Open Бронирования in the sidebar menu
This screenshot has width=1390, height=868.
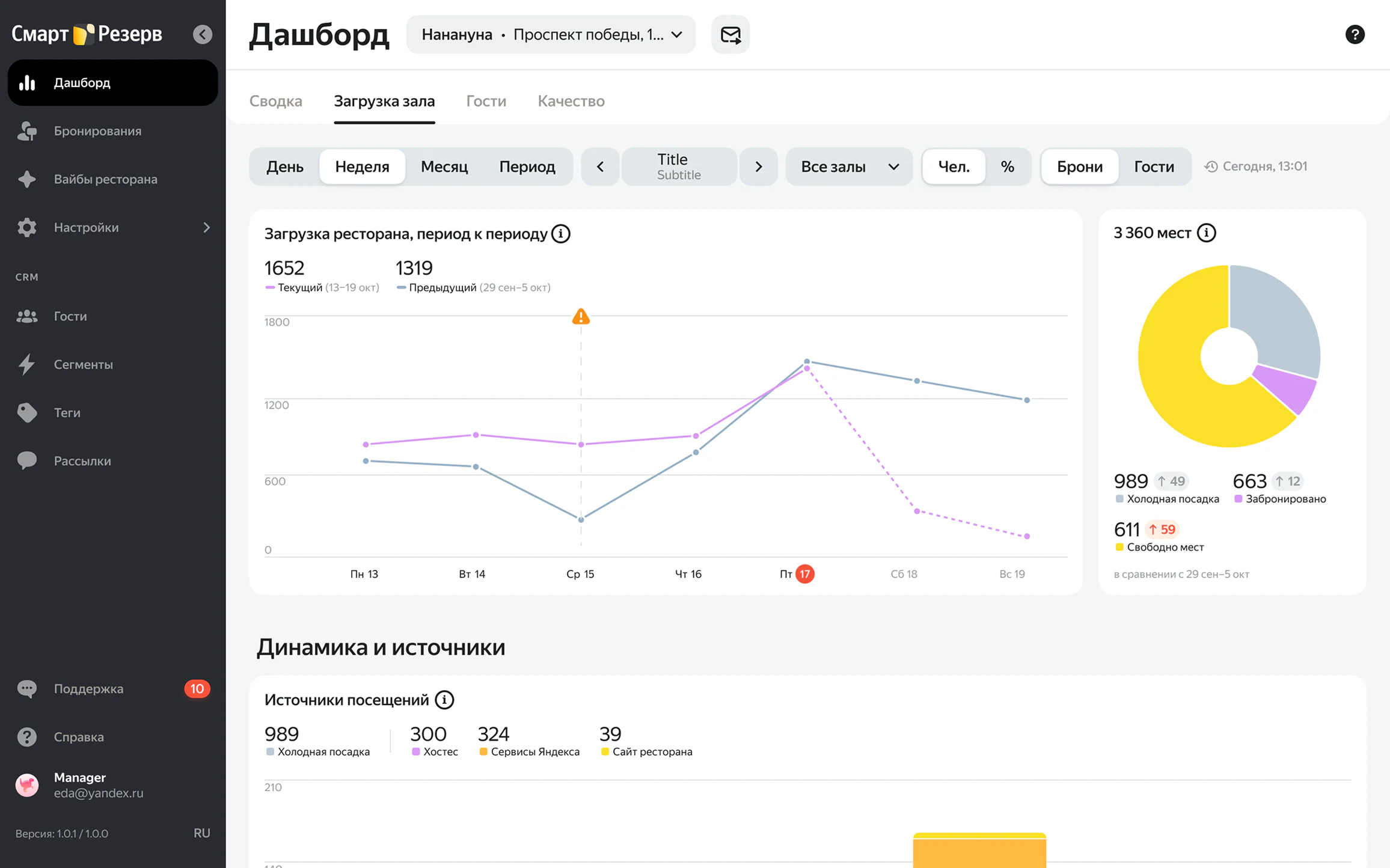tap(113, 131)
